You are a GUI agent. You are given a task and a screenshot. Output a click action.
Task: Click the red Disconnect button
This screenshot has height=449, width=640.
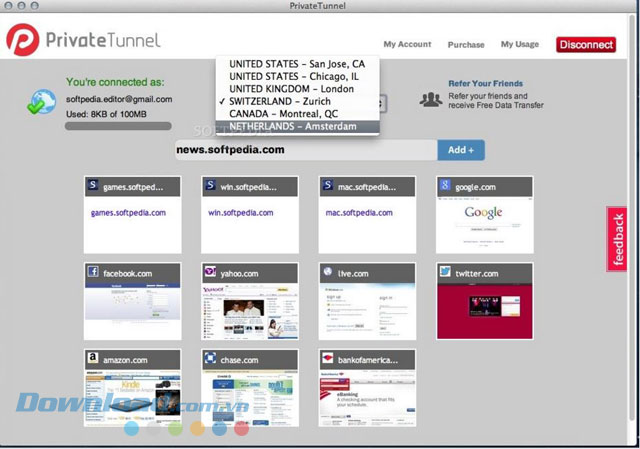click(586, 44)
